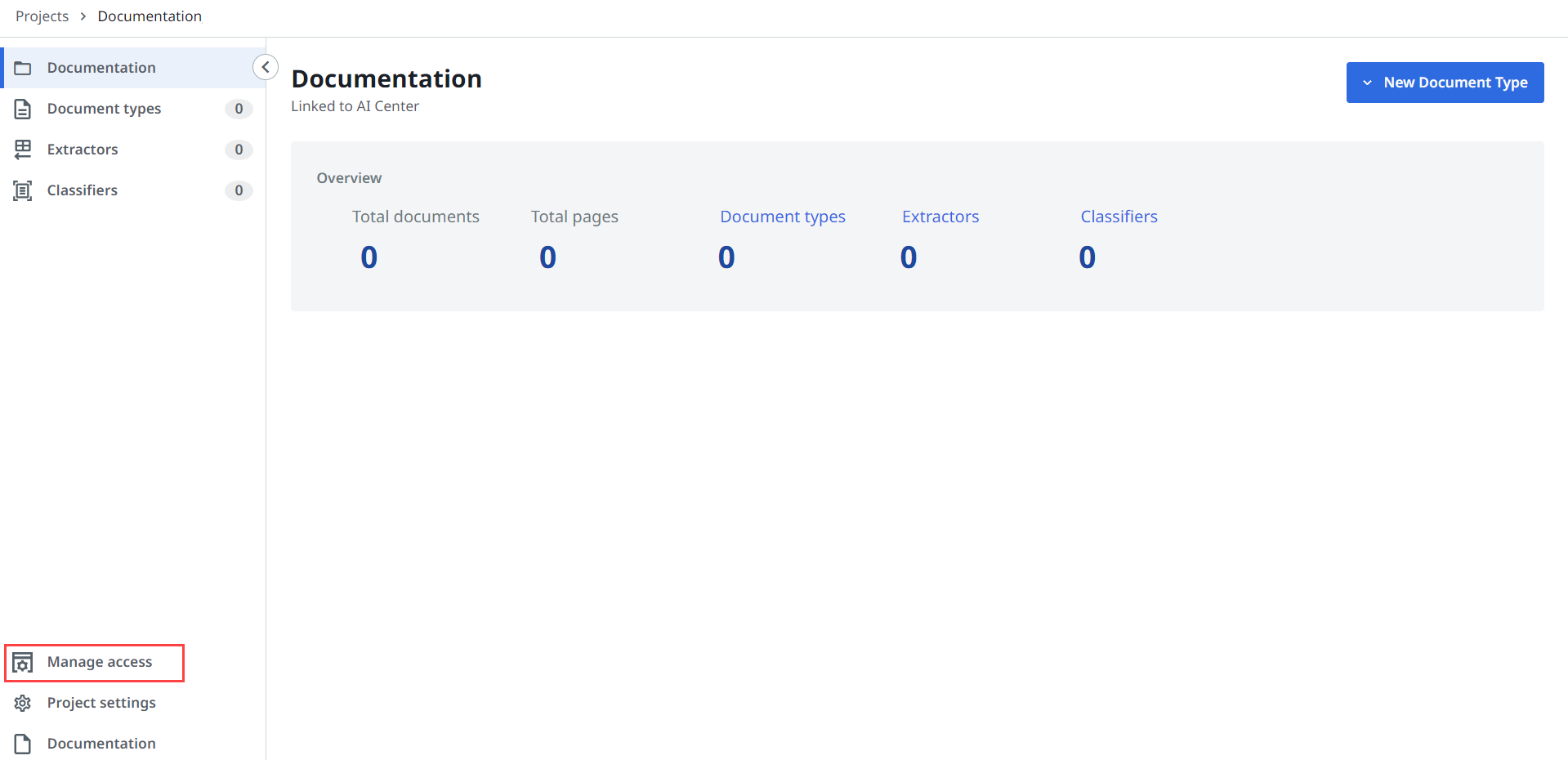Open the Classifiers overview link

pos(1119,217)
